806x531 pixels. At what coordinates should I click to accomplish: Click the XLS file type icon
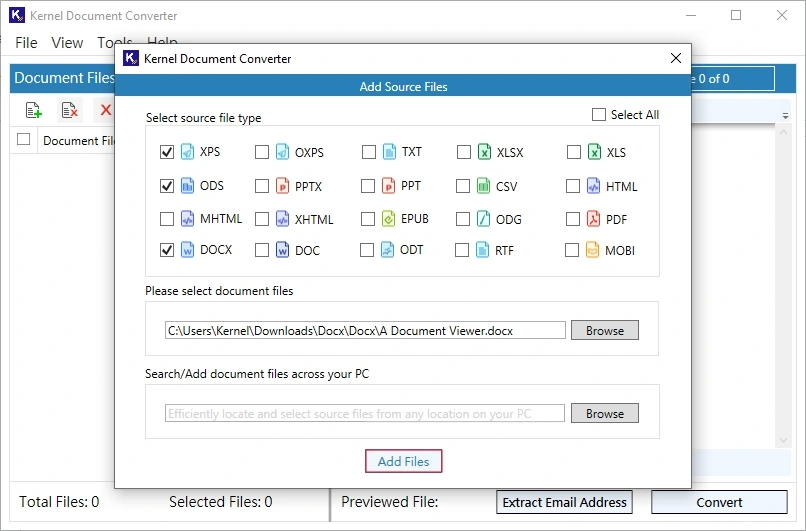tap(594, 152)
